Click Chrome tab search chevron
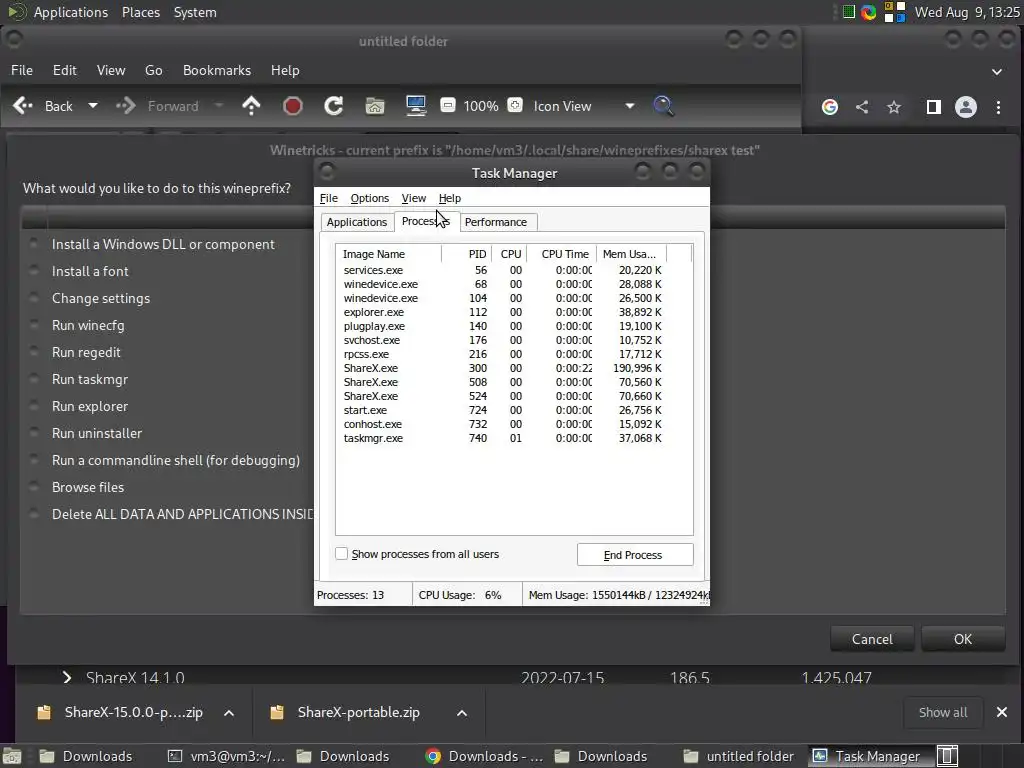1024x768 pixels. (997, 72)
